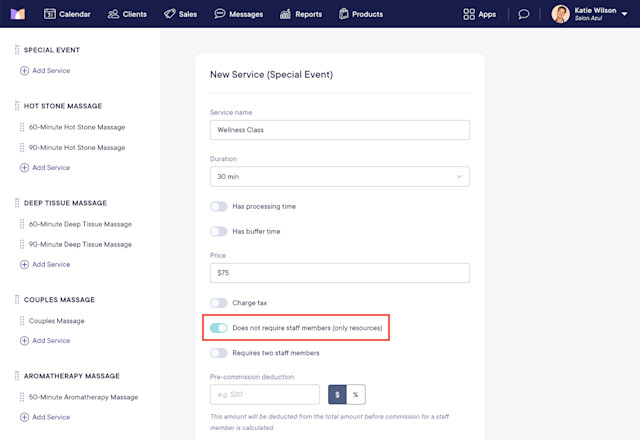Click the Mangomint logo icon
The image size is (640, 440).
pyautogui.click(x=18, y=14)
